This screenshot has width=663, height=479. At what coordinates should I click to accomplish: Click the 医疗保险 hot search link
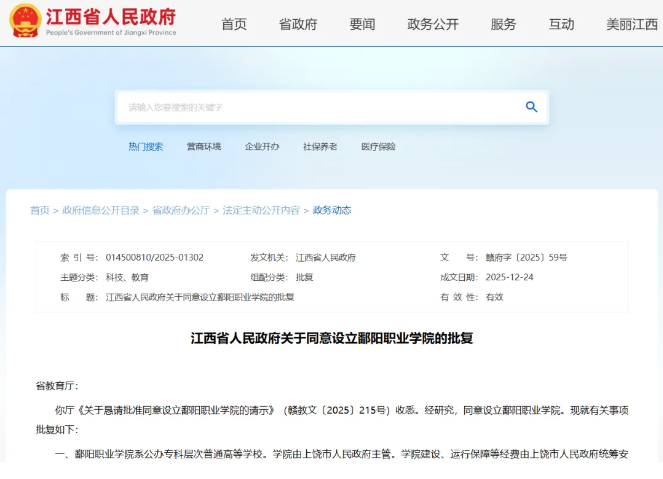pyautogui.click(x=378, y=147)
